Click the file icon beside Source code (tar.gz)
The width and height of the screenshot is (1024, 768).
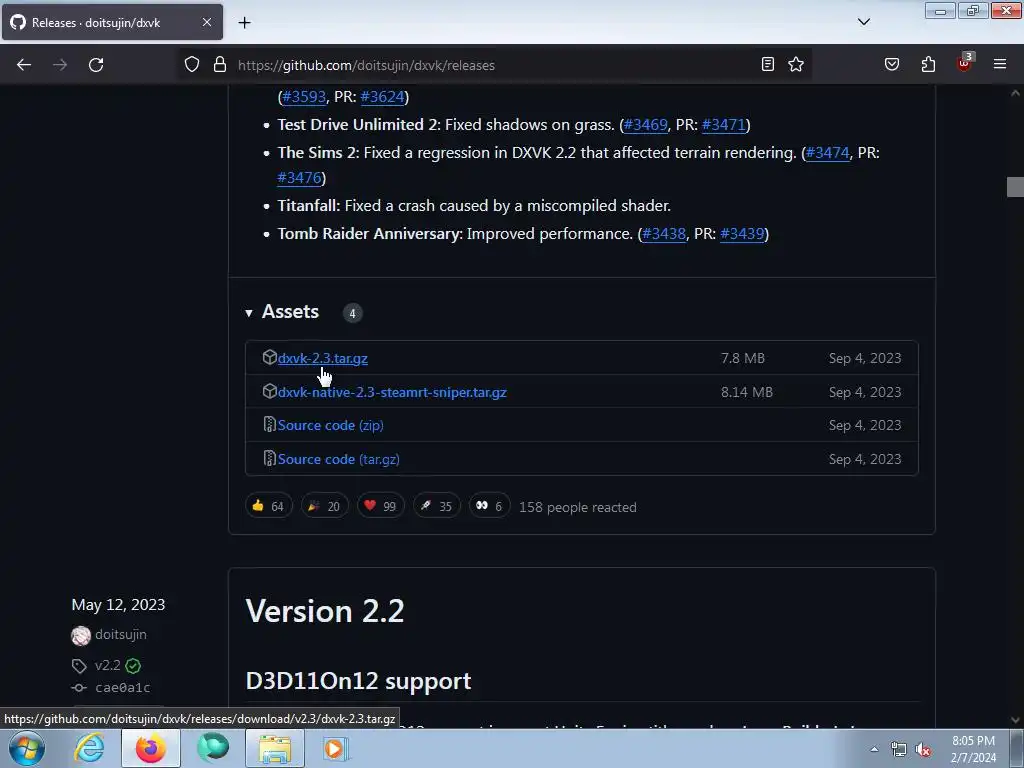269,458
